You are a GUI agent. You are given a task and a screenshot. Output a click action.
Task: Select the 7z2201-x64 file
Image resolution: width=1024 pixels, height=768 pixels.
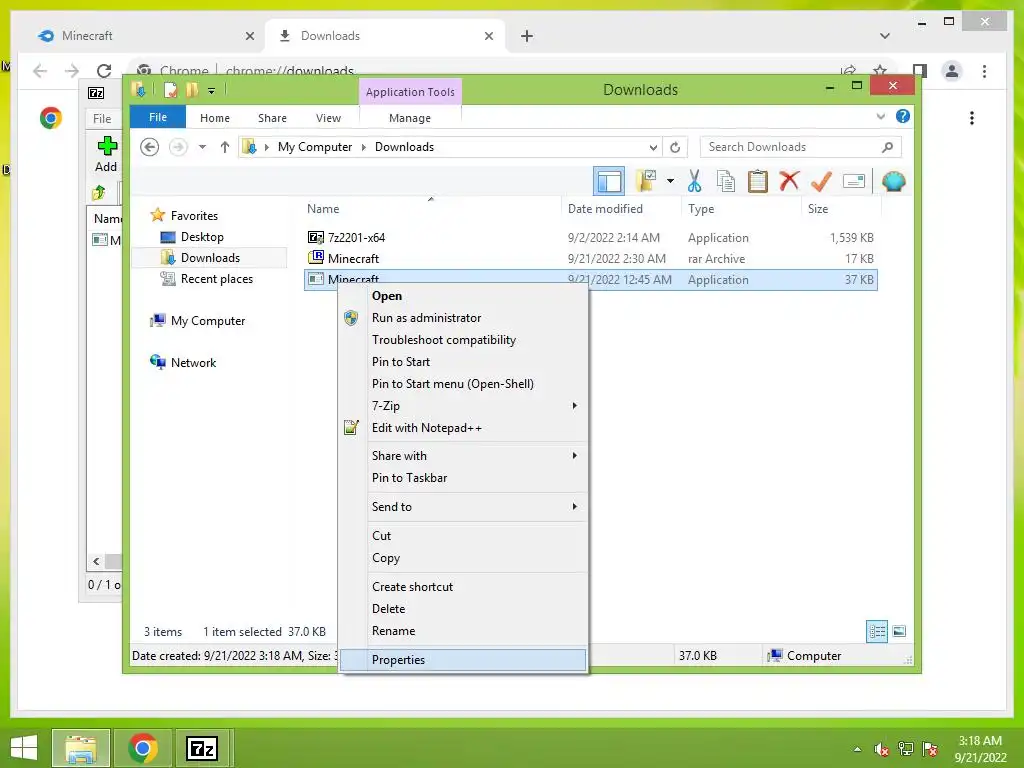pyautogui.click(x=591, y=238)
